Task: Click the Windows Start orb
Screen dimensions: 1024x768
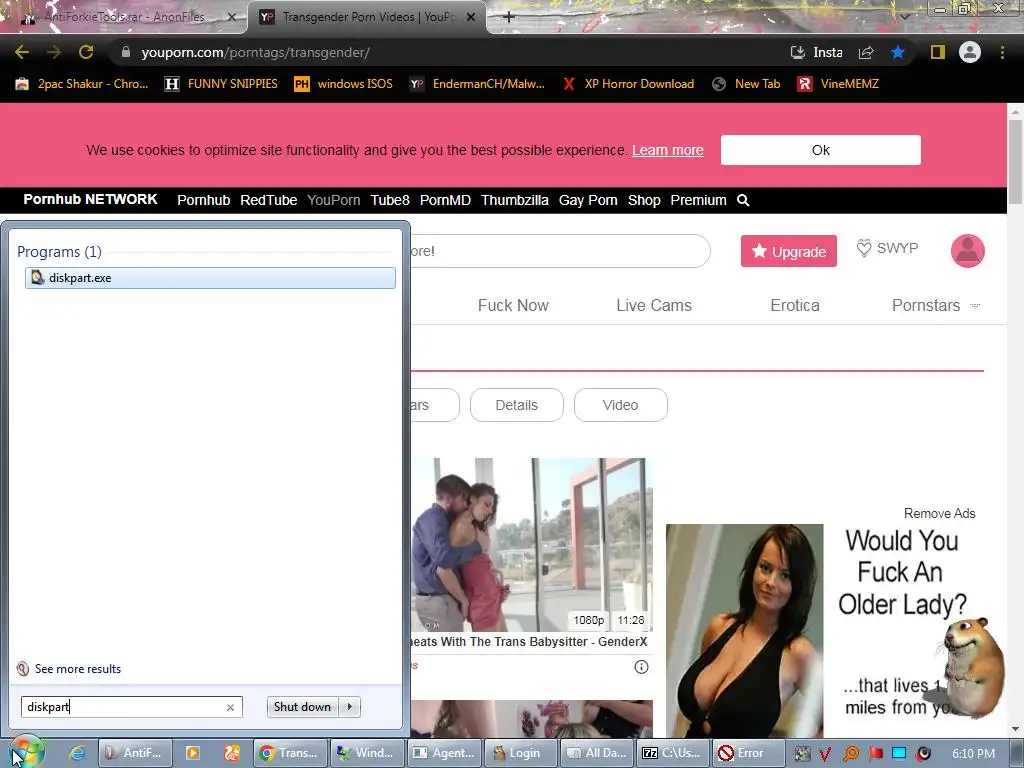Action: (25, 751)
